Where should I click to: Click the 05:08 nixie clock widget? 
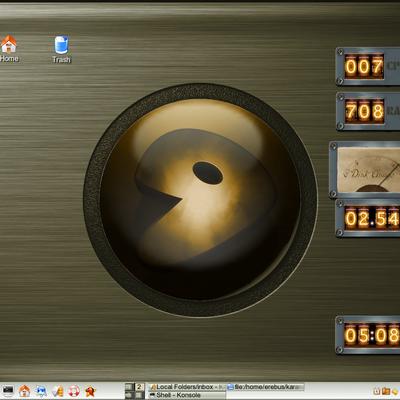click(368, 335)
